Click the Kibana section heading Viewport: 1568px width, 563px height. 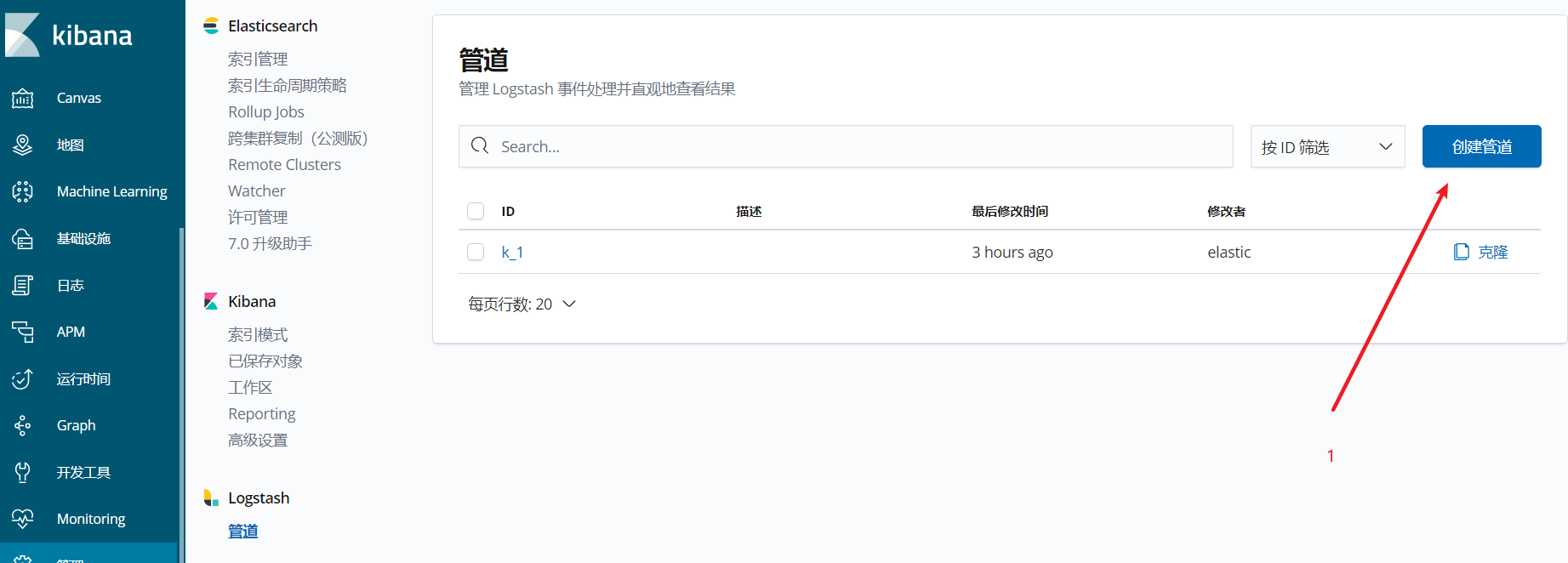point(252,302)
